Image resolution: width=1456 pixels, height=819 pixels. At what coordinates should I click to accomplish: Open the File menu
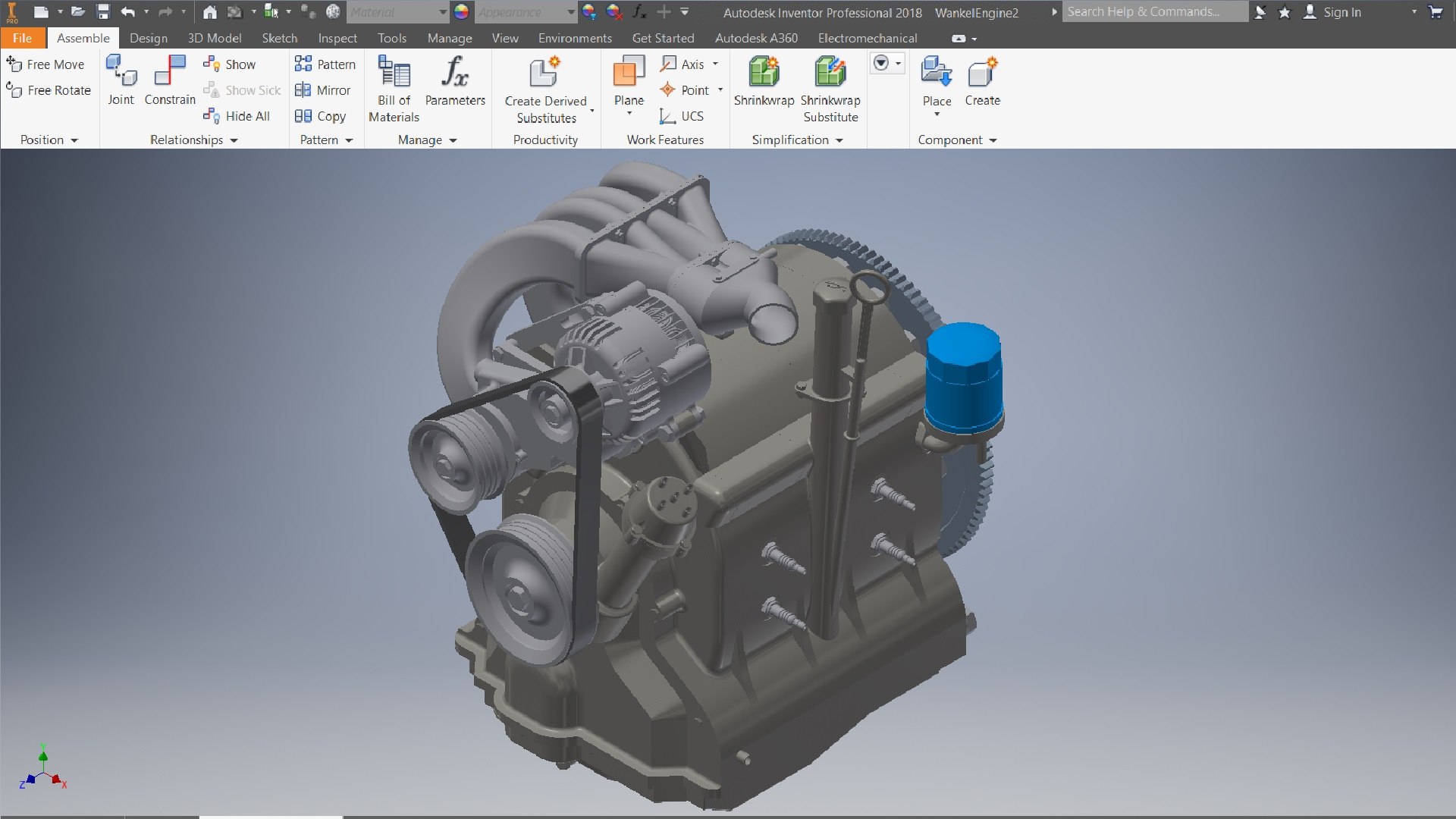(23, 38)
